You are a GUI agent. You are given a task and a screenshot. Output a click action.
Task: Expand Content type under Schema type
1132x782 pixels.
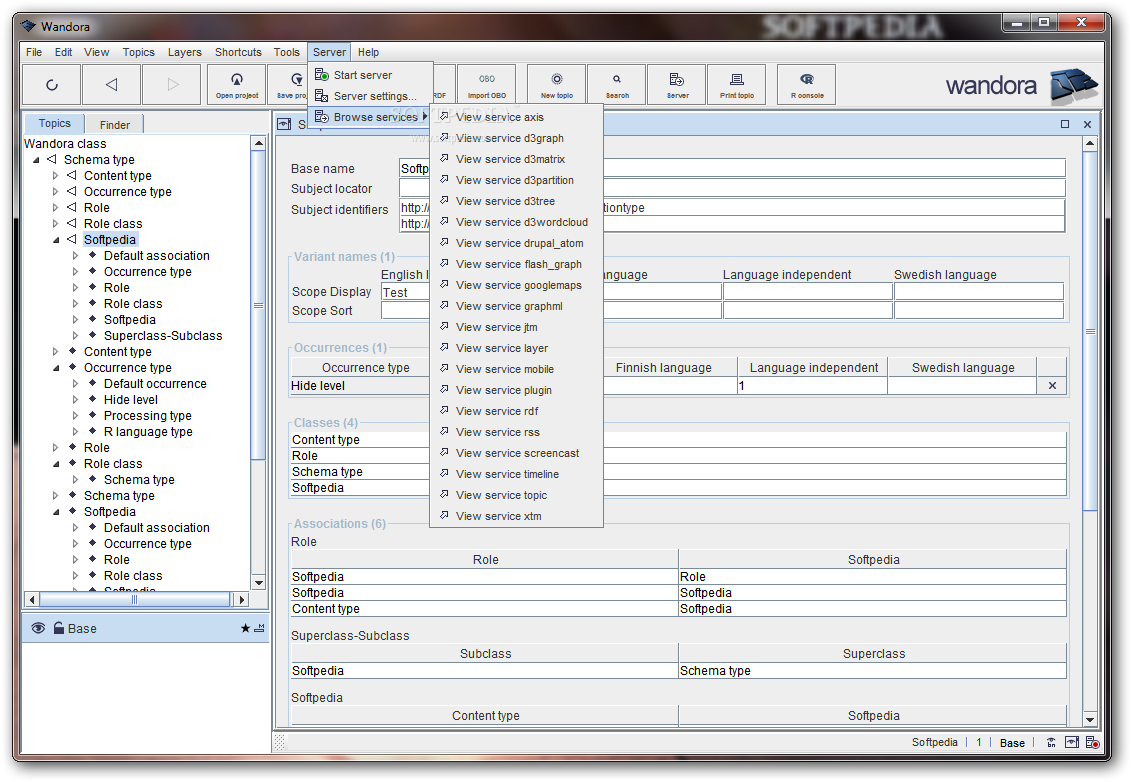click(56, 175)
